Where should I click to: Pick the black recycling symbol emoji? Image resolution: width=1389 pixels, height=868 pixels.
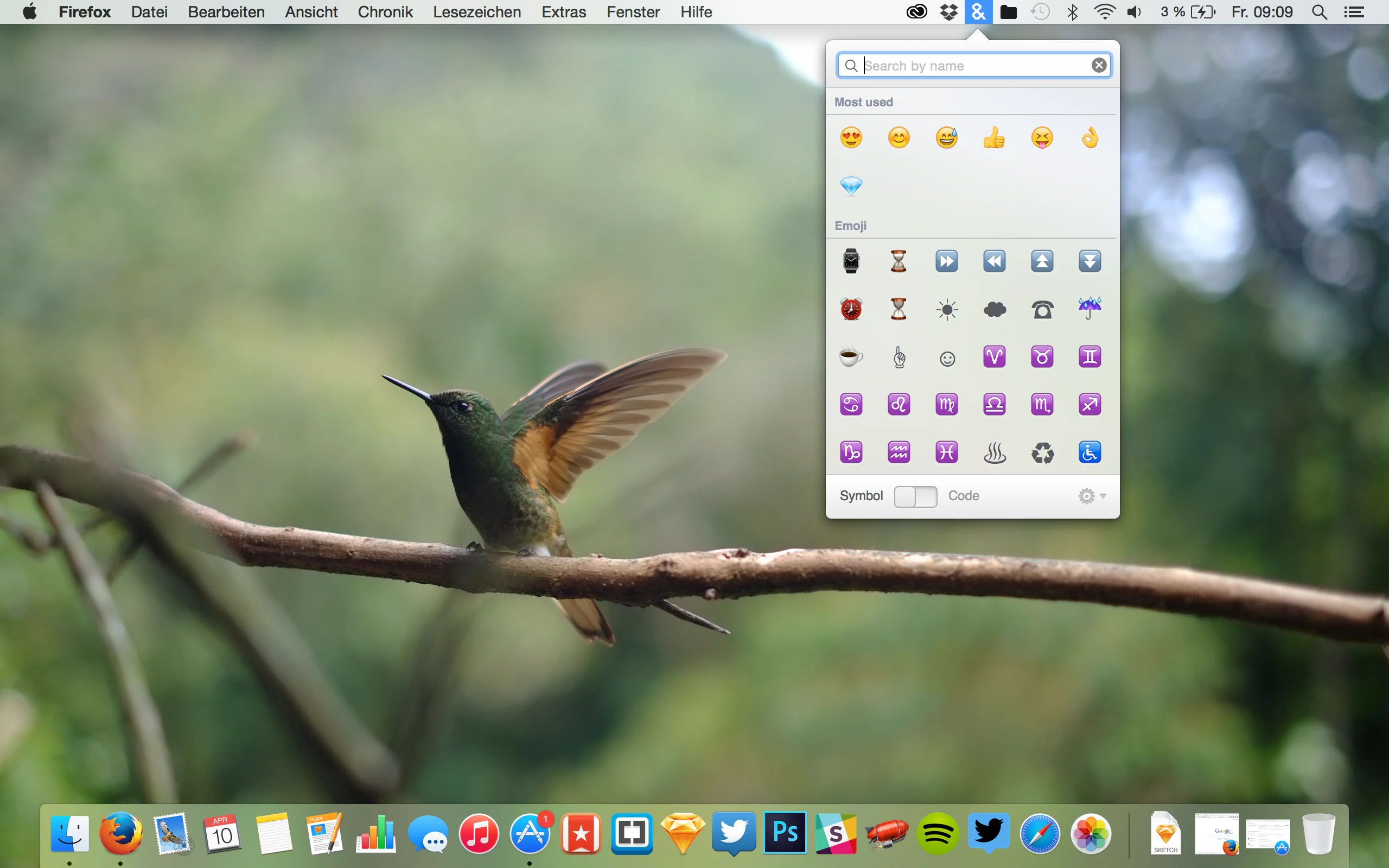pyautogui.click(x=1042, y=452)
